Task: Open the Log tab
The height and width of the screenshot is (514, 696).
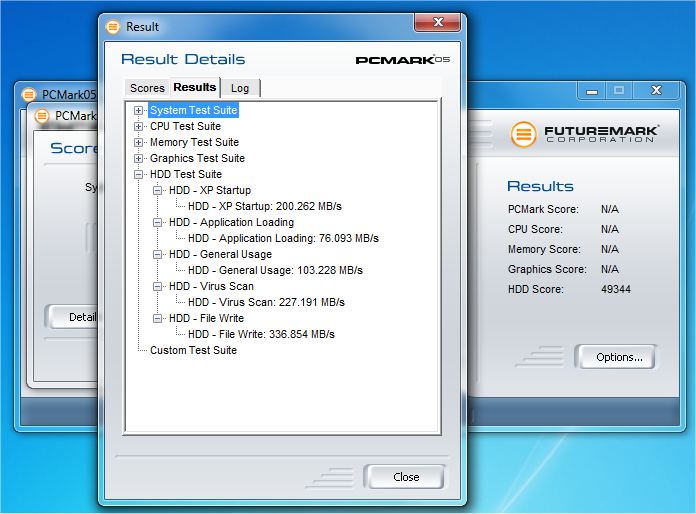Action: click(x=240, y=88)
